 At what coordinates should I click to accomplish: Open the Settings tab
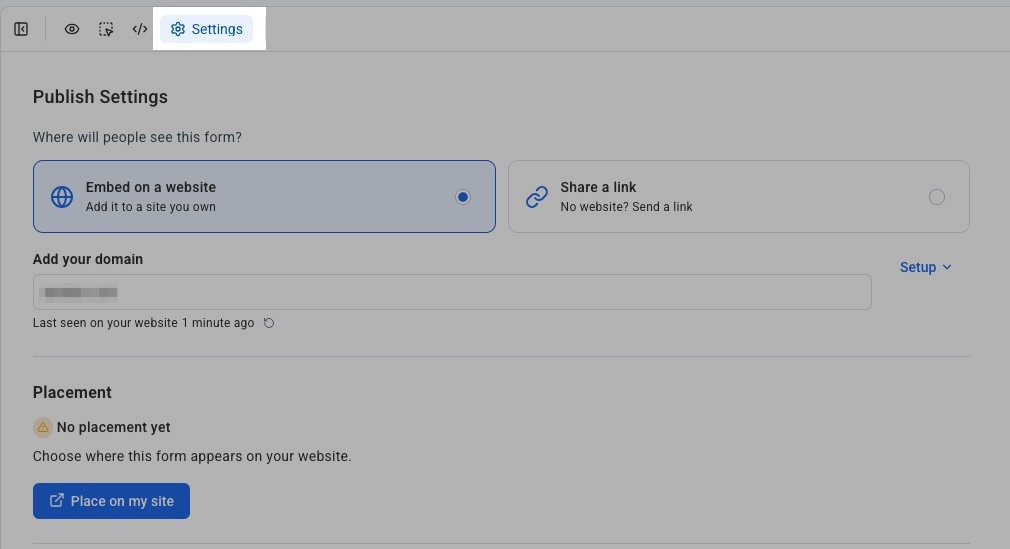207,29
